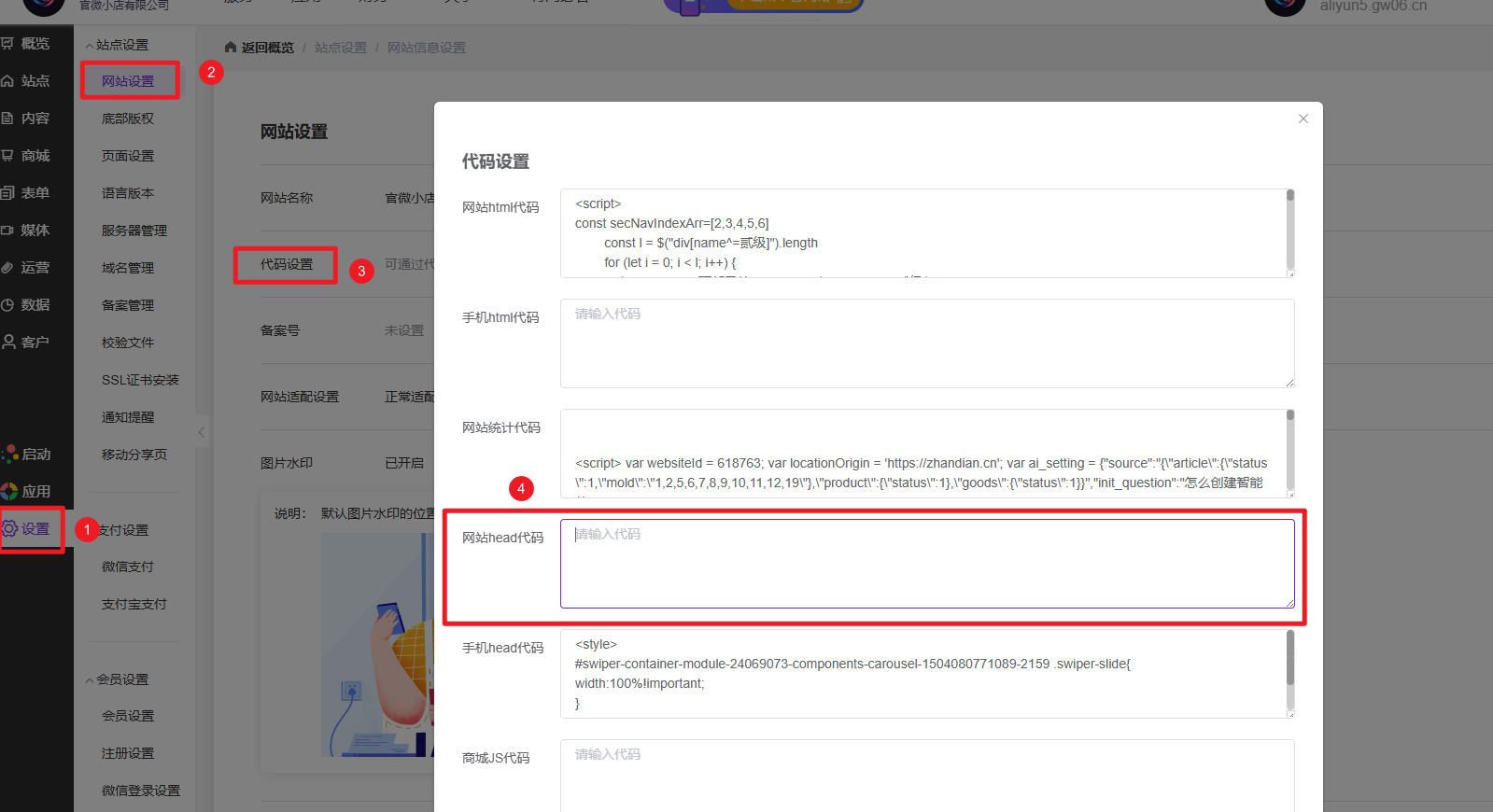1493x812 pixels.
Task: Go to the 运营 operations section
Action: pos(26,268)
